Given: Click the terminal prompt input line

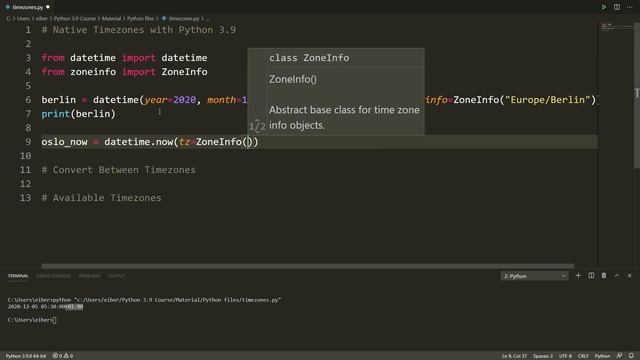Looking at the screenshot, I should (x=32, y=320).
